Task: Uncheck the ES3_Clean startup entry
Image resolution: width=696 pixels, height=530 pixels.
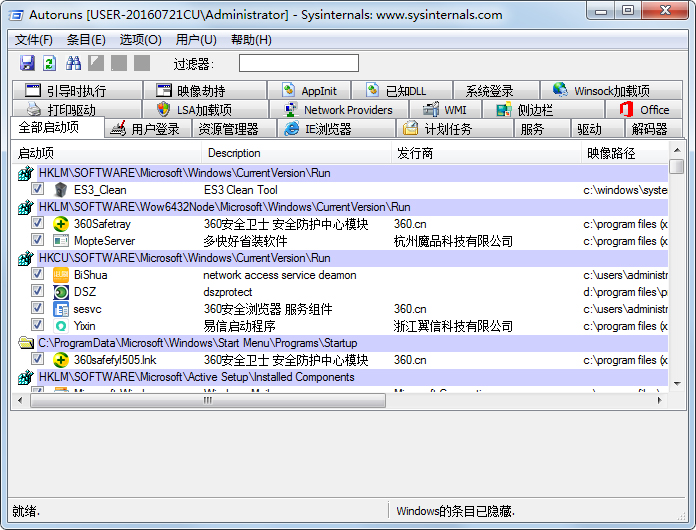Action: pos(37,189)
